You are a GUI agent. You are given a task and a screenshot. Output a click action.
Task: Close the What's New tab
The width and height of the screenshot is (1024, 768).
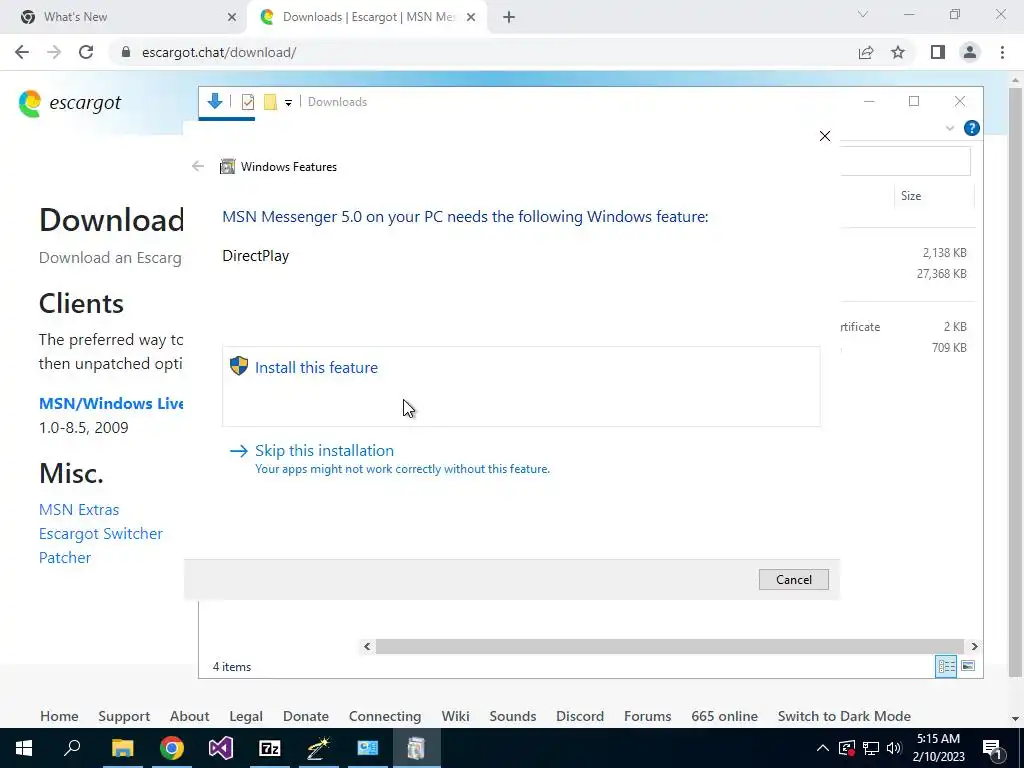click(x=232, y=17)
